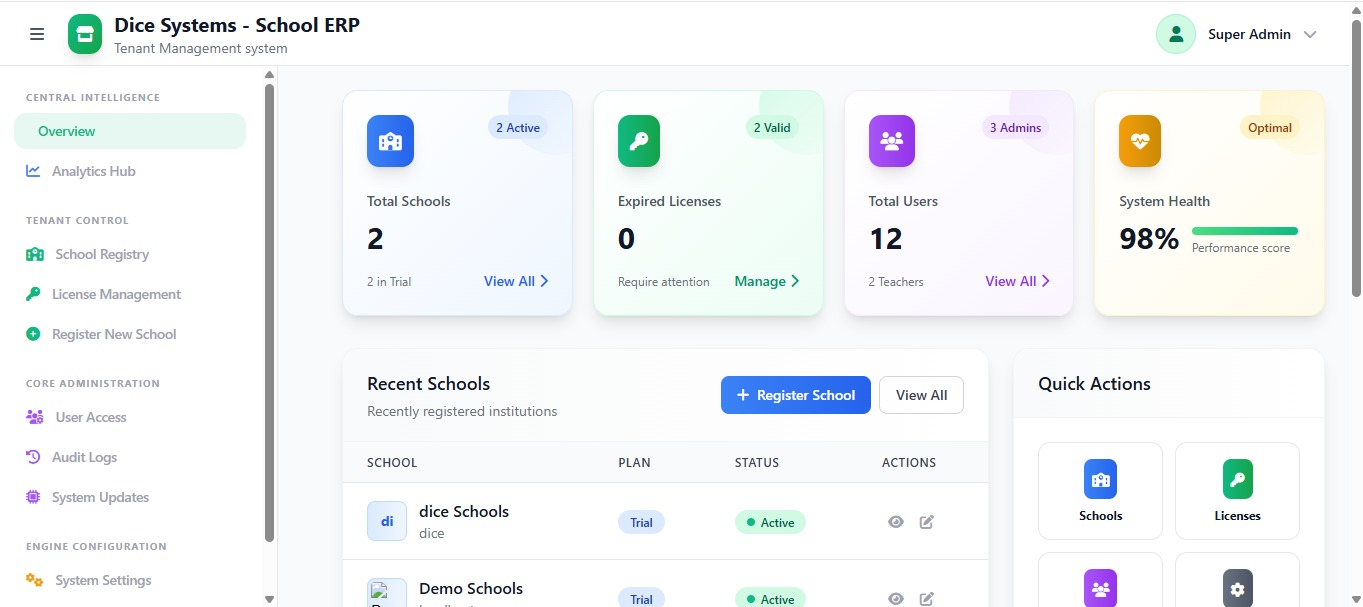
Task: Open the System Updates icon
Action: pyautogui.click(x=33, y=497)
